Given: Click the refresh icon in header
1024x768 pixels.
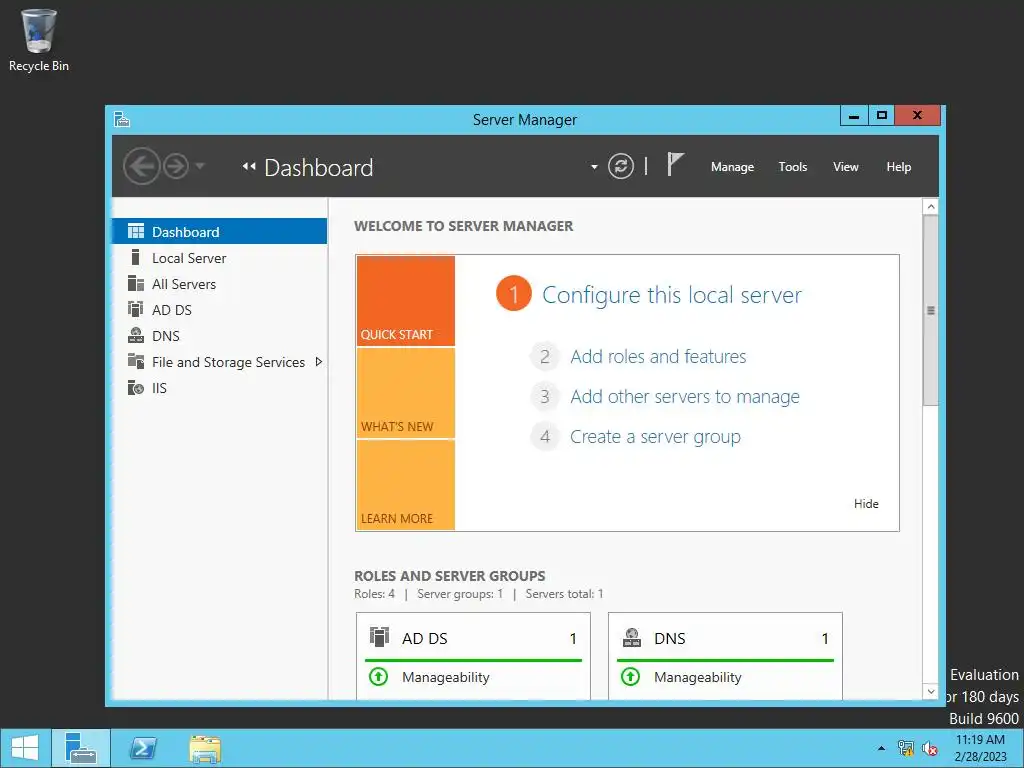Looking at the screenshot, I should coord(620,166).
